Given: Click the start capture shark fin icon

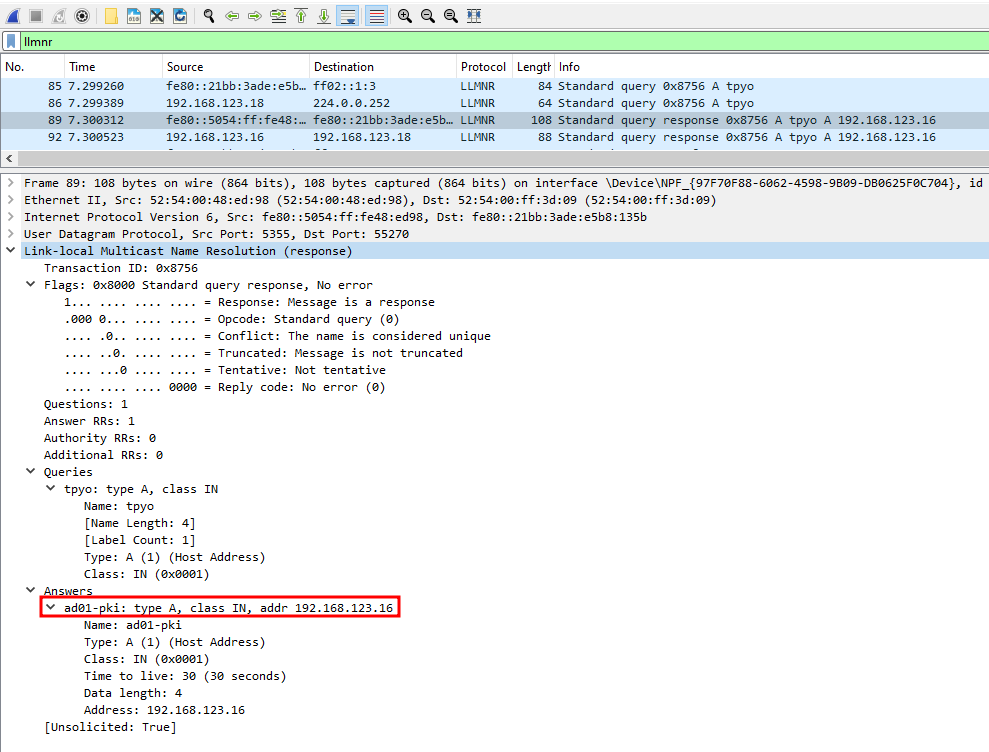Looking at the screenshot, I should tap(13, 16).
